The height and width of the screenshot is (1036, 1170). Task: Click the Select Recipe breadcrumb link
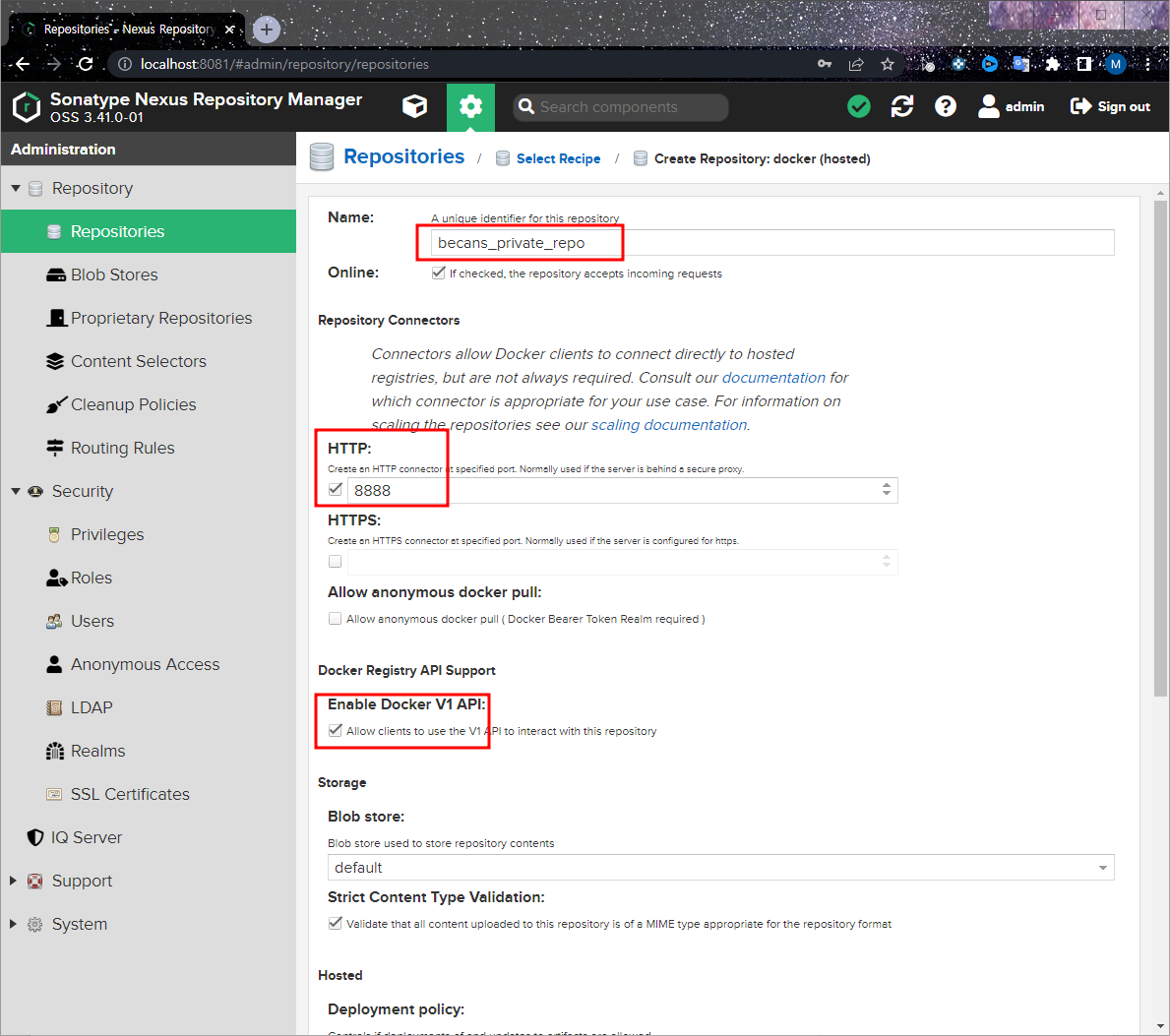[558, 158]
